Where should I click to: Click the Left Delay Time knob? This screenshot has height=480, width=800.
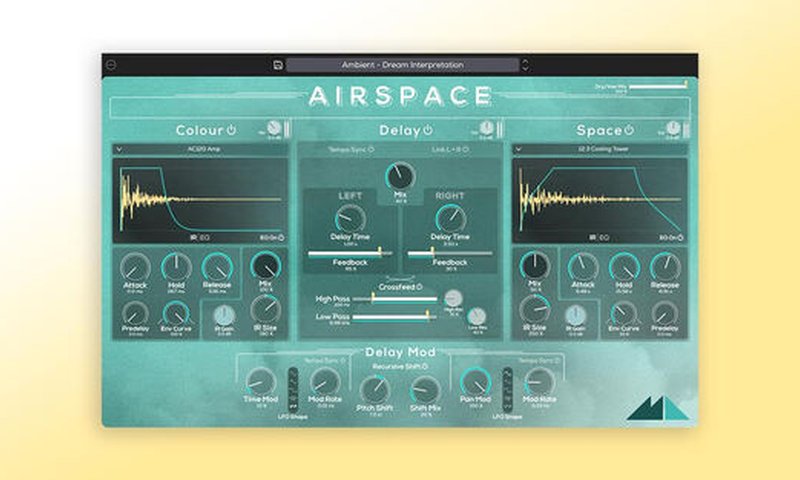(350, 218)
